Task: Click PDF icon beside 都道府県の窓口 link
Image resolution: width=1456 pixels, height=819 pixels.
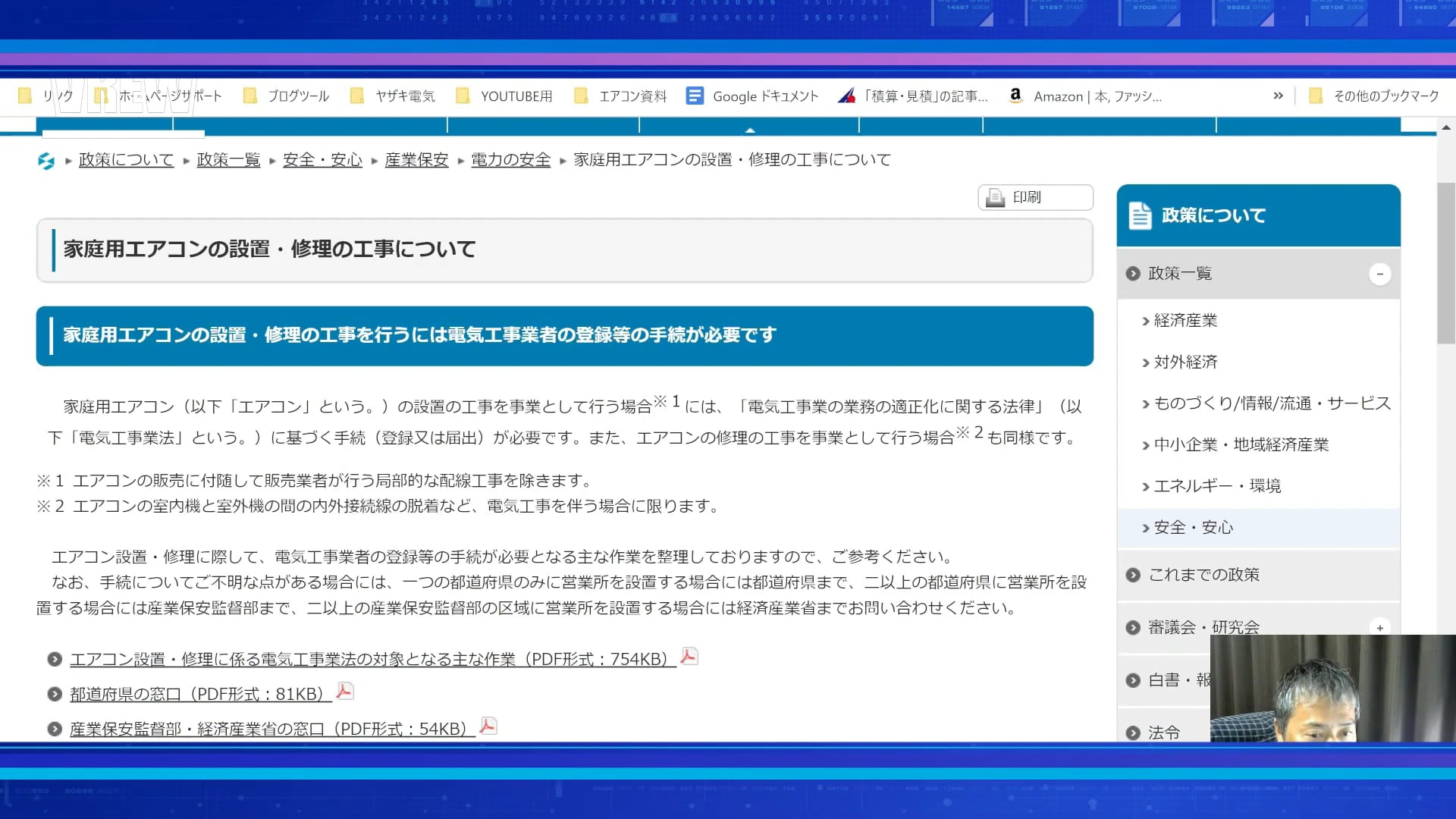Action: pyautogui.click(x=344, y=692)
